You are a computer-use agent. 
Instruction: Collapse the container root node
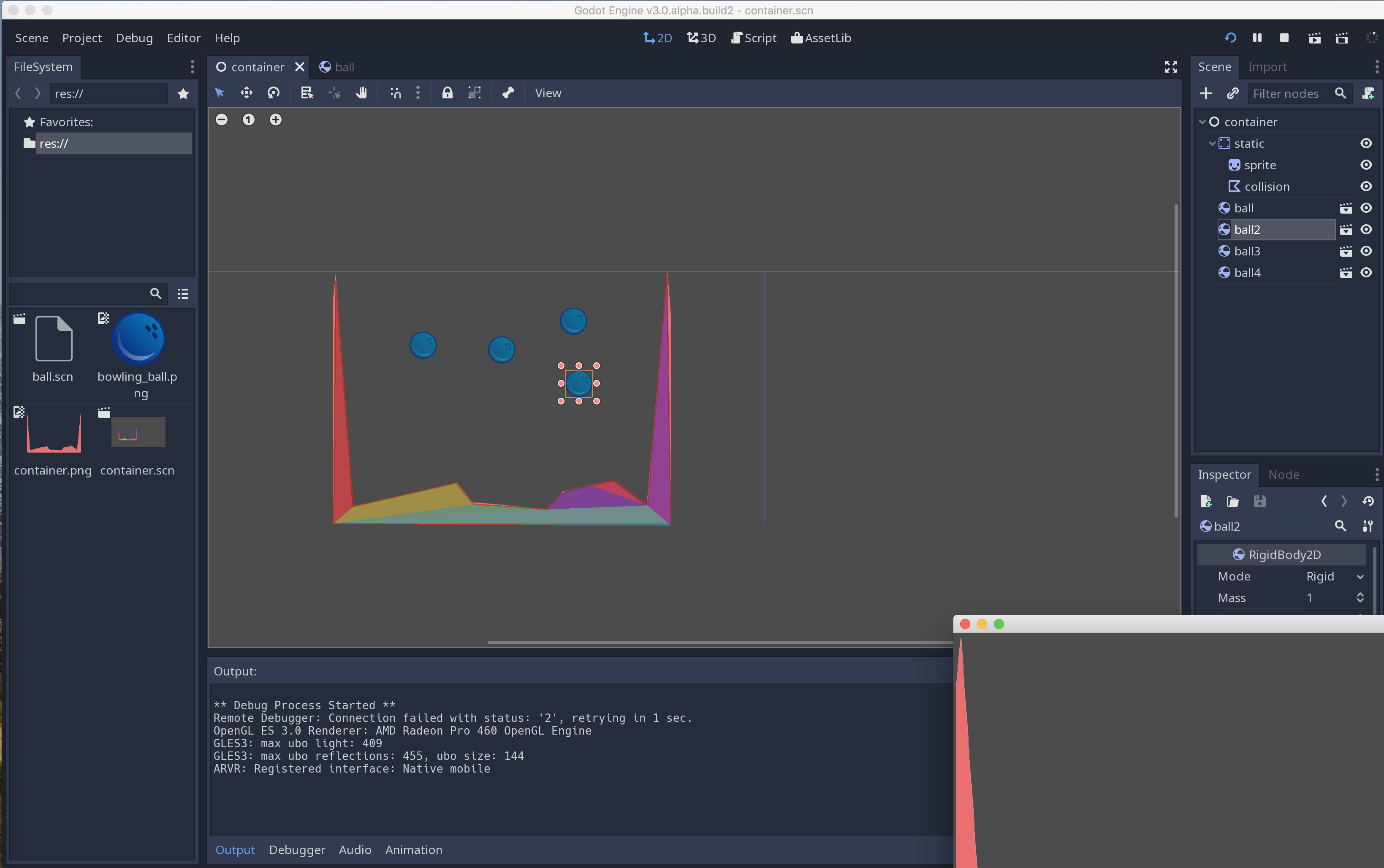point(1202,122)
